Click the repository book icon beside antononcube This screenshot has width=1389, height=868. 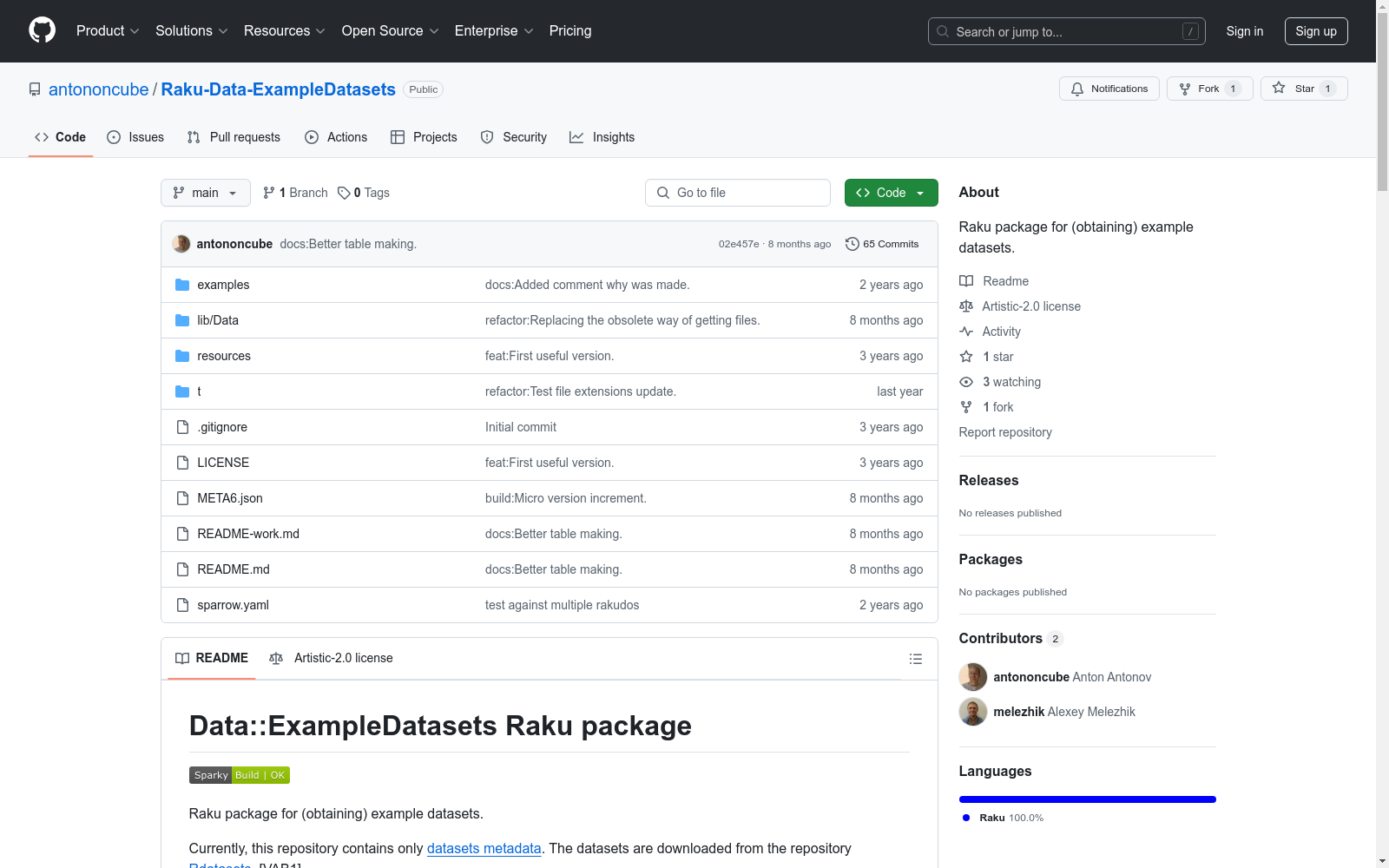tap(35, 89)
